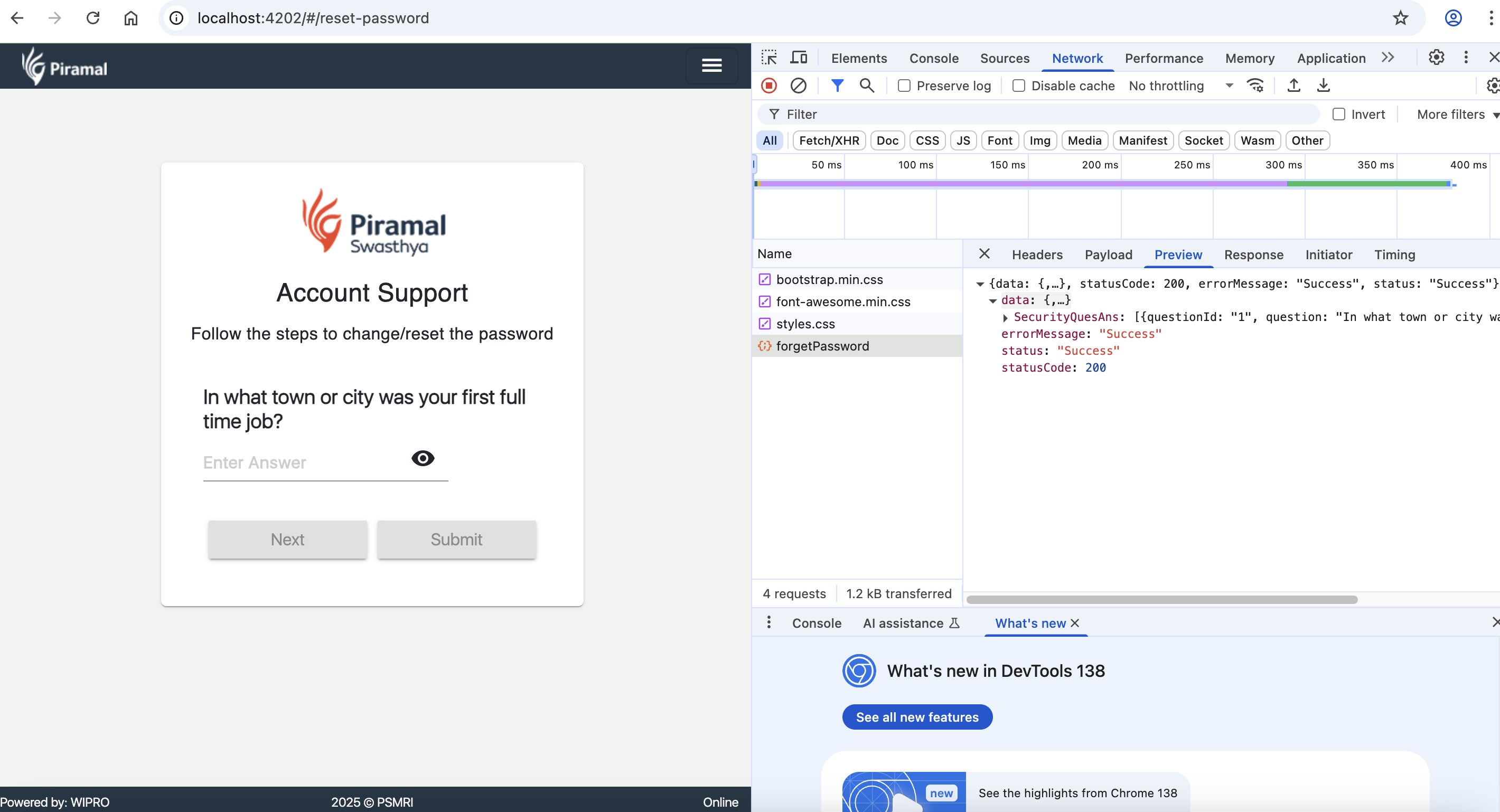Select forgetPassword request row
1500x812 pixels.
tap(857, 346)
